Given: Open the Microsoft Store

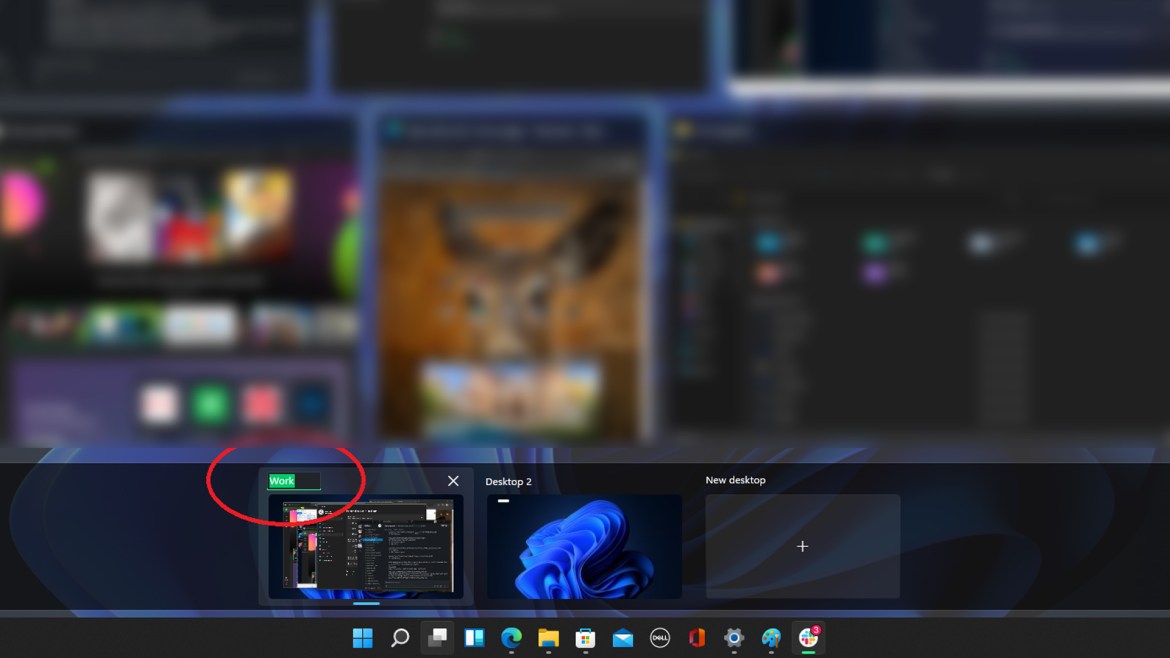Looking at the screenshot, I should click(584, 637).
